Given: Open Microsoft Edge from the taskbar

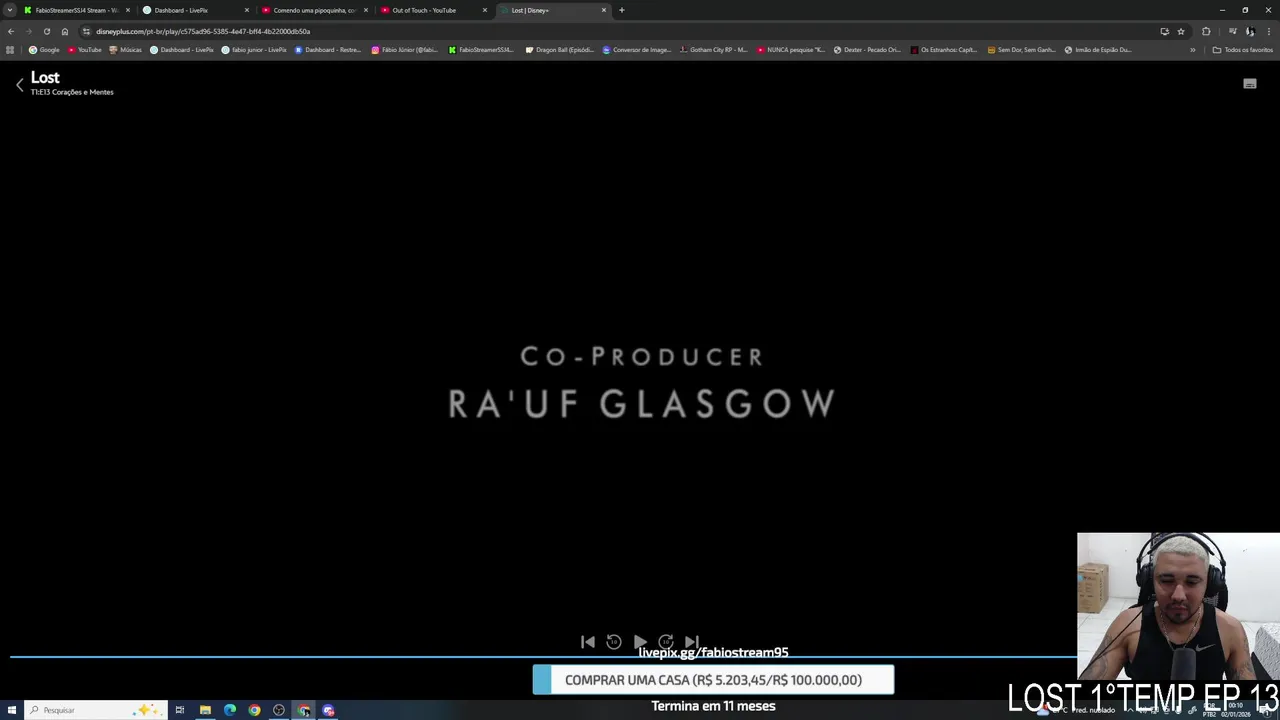Looking at the screenshot, I should pyautogui.click(x=230, y=710).
